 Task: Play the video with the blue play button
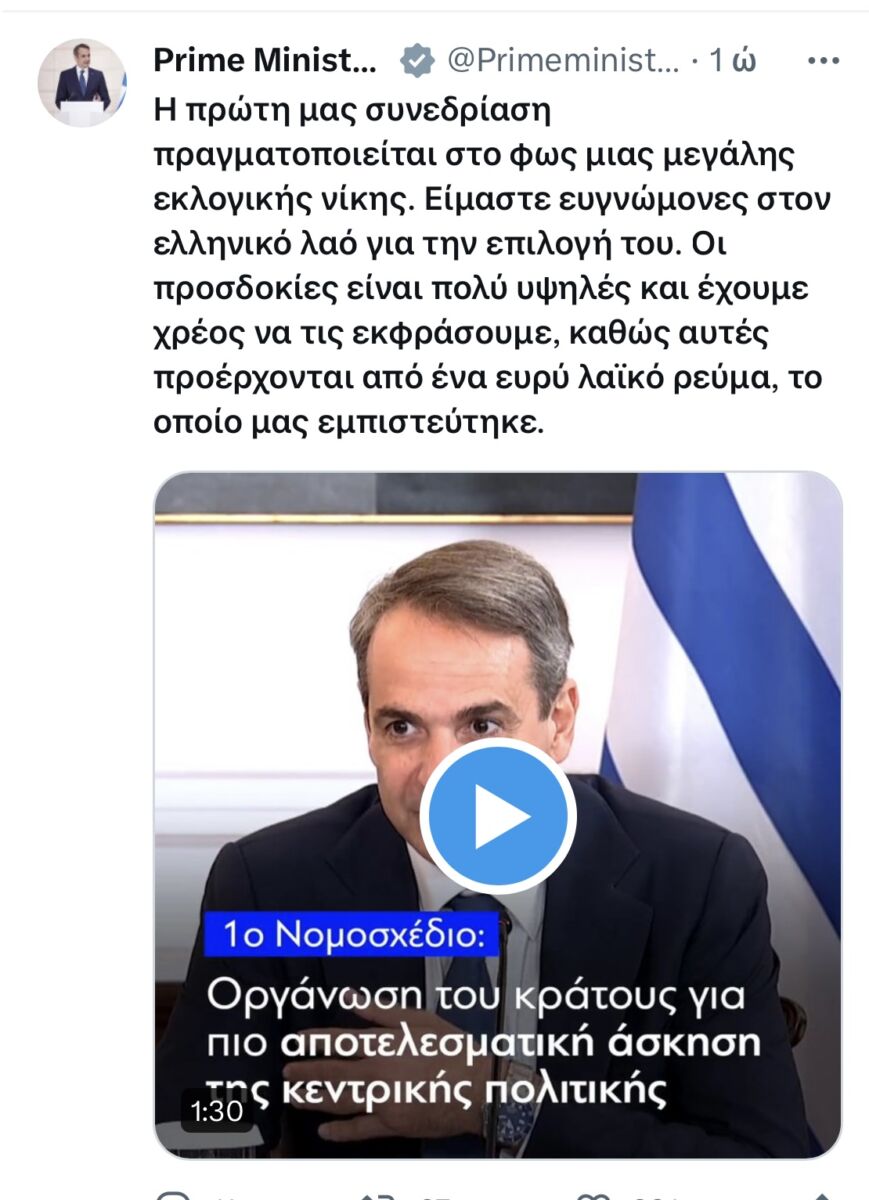[x=497, y=816]
